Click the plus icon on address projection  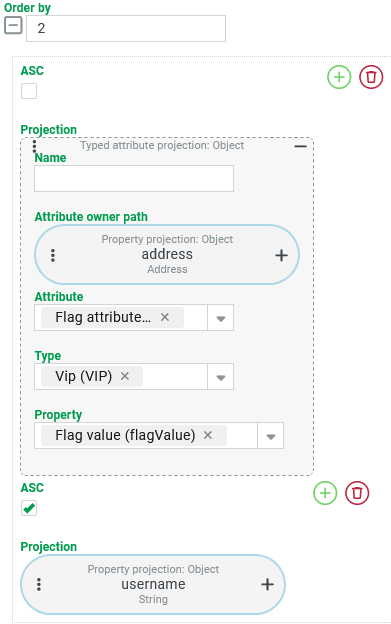pyautogui.click(x=281, y=255)
